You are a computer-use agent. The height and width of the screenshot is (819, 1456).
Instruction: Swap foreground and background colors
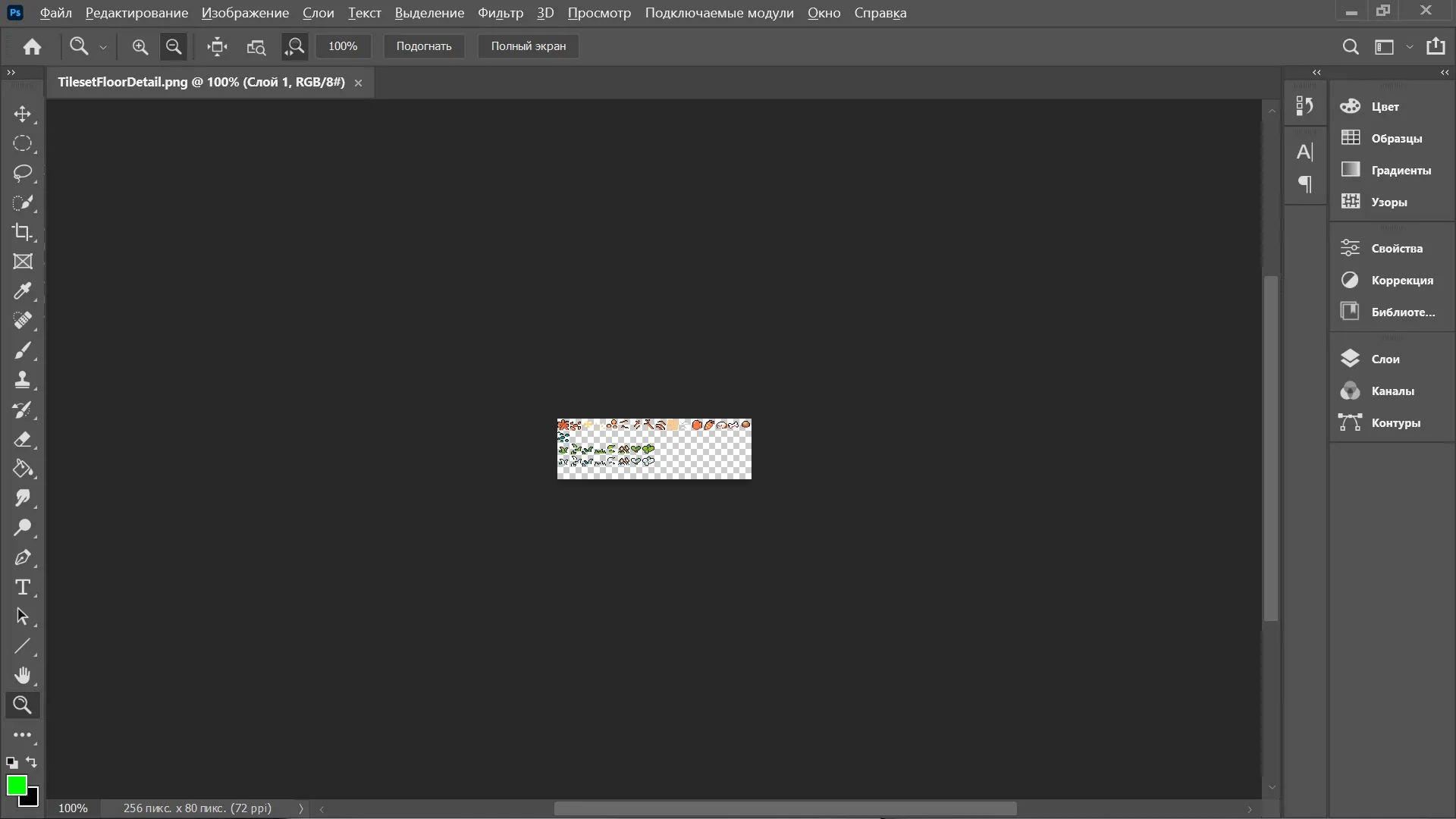pyautogui.click(x=32, y=762)
